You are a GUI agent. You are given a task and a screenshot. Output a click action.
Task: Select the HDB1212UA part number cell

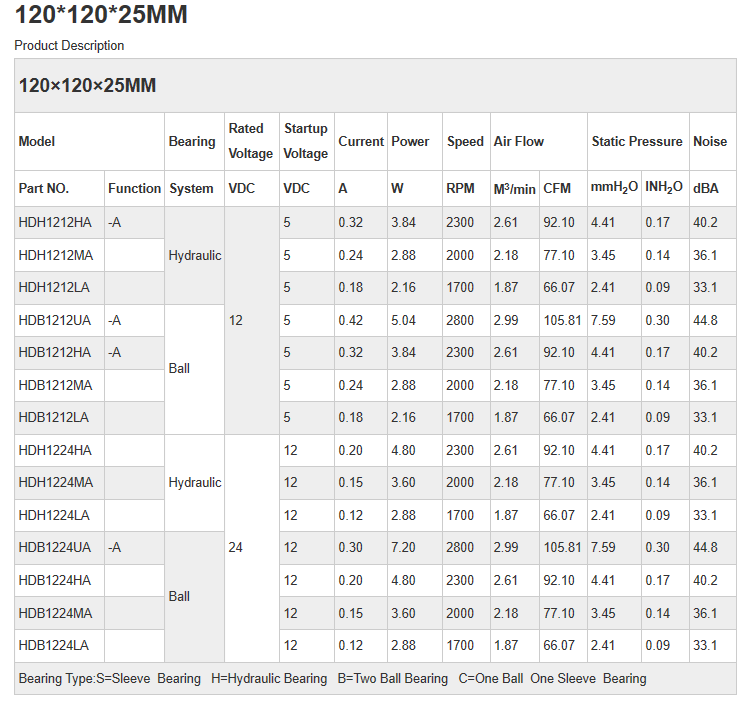pos(55,320)
